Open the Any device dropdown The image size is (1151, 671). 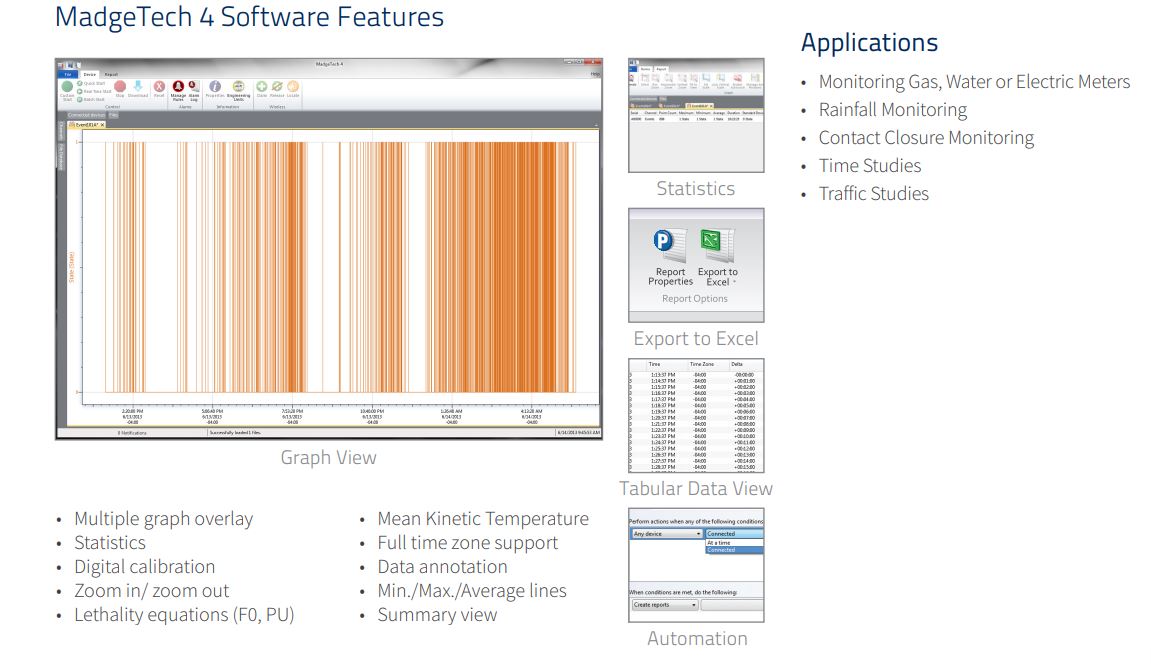coord(667,534)
